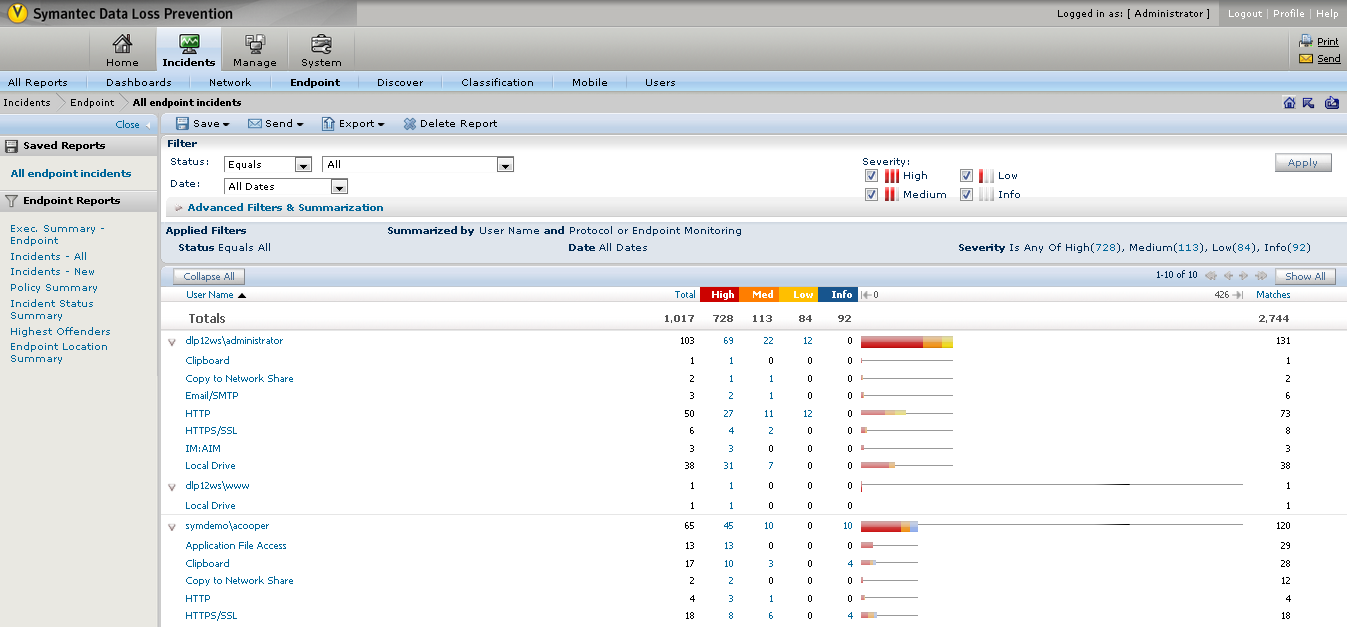Screen dimensions: 1347x627
Task: Click the Save disk icon in toolbar
Action: (182, 124)
